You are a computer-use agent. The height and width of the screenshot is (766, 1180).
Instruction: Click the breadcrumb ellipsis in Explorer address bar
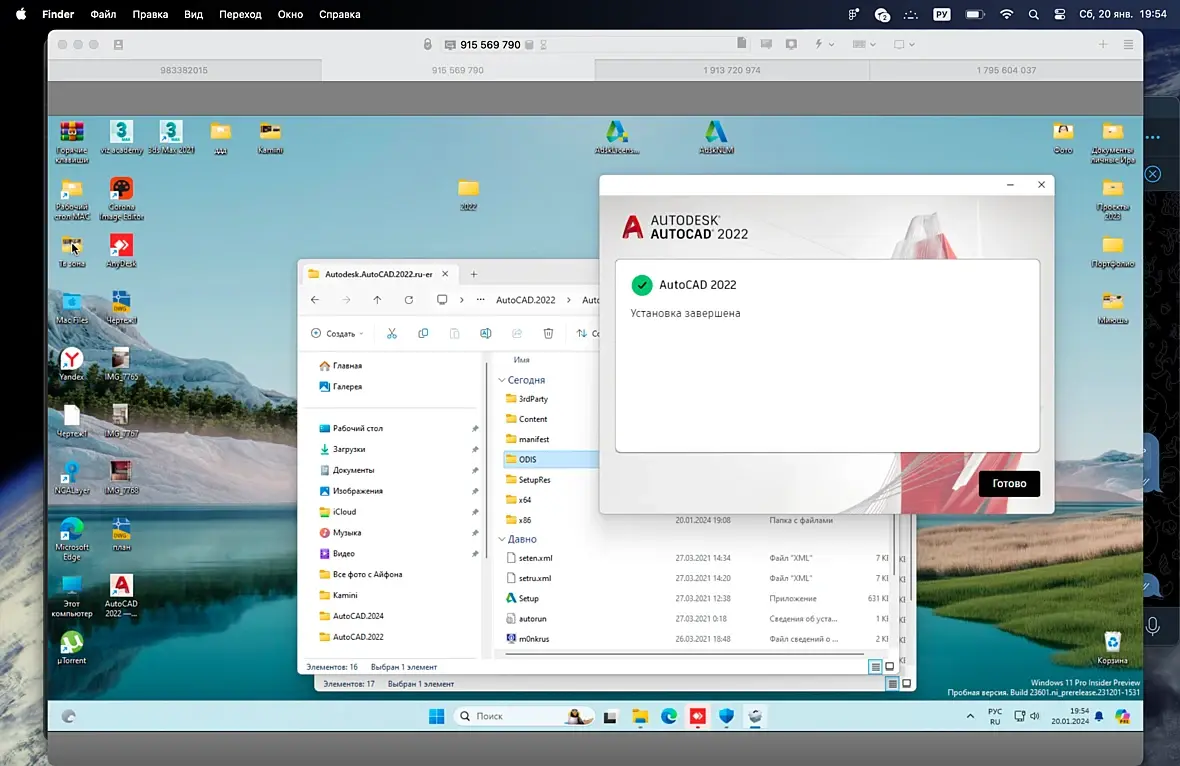480,299
